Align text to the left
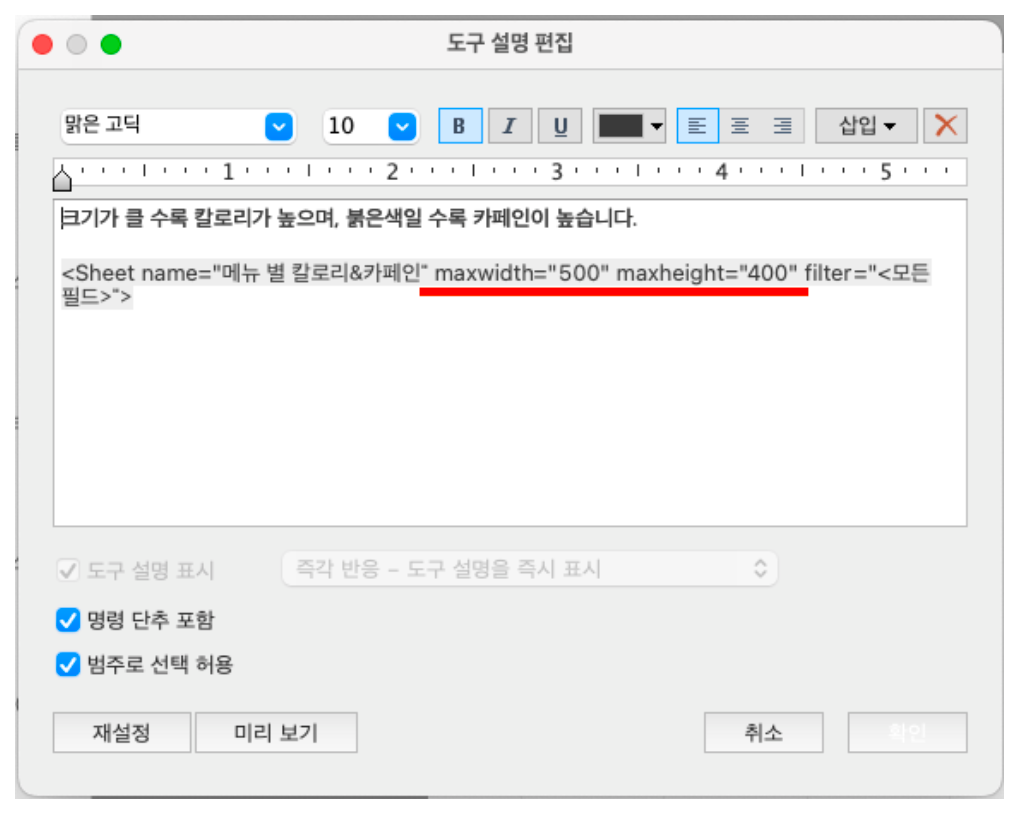The image size is (1018, 818). [x=697, y=126]
